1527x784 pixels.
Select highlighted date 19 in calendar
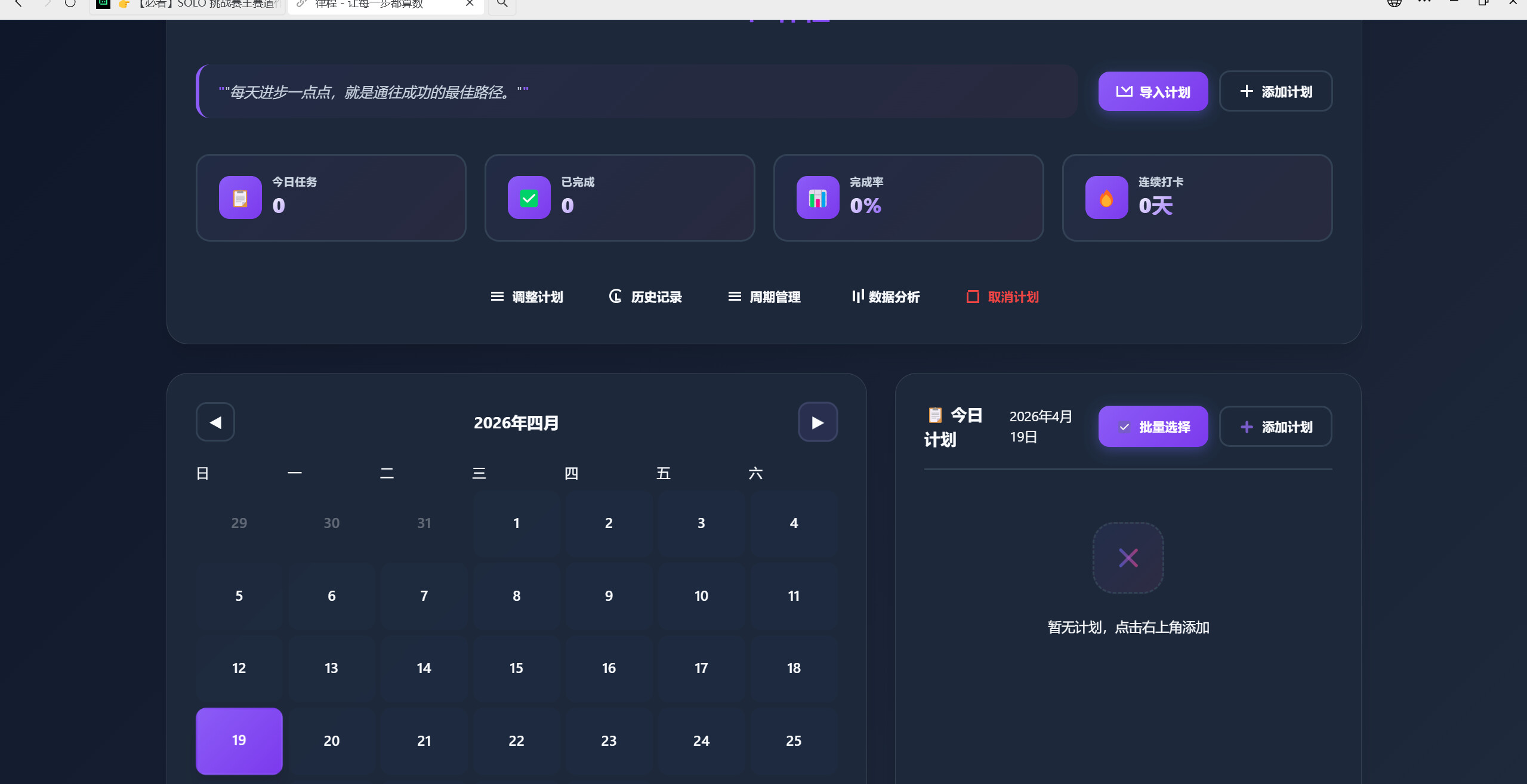[x=239, y=740]
